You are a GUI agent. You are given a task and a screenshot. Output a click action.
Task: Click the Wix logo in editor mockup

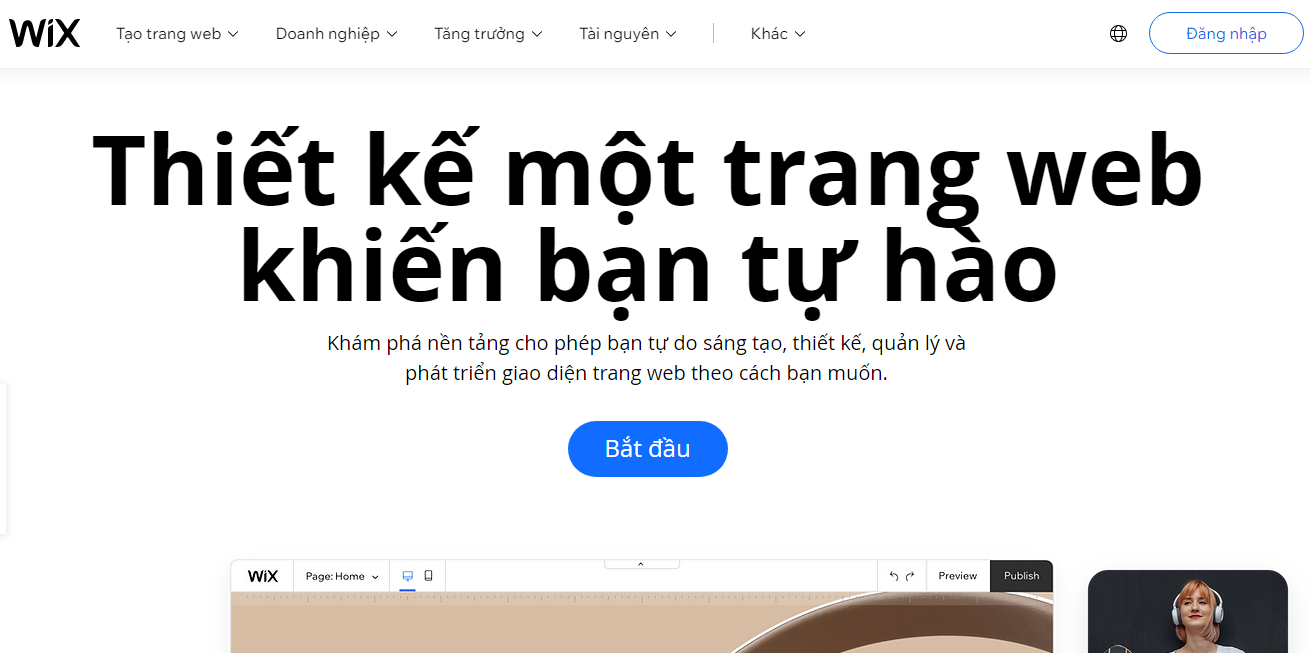[x=263, y=576]
